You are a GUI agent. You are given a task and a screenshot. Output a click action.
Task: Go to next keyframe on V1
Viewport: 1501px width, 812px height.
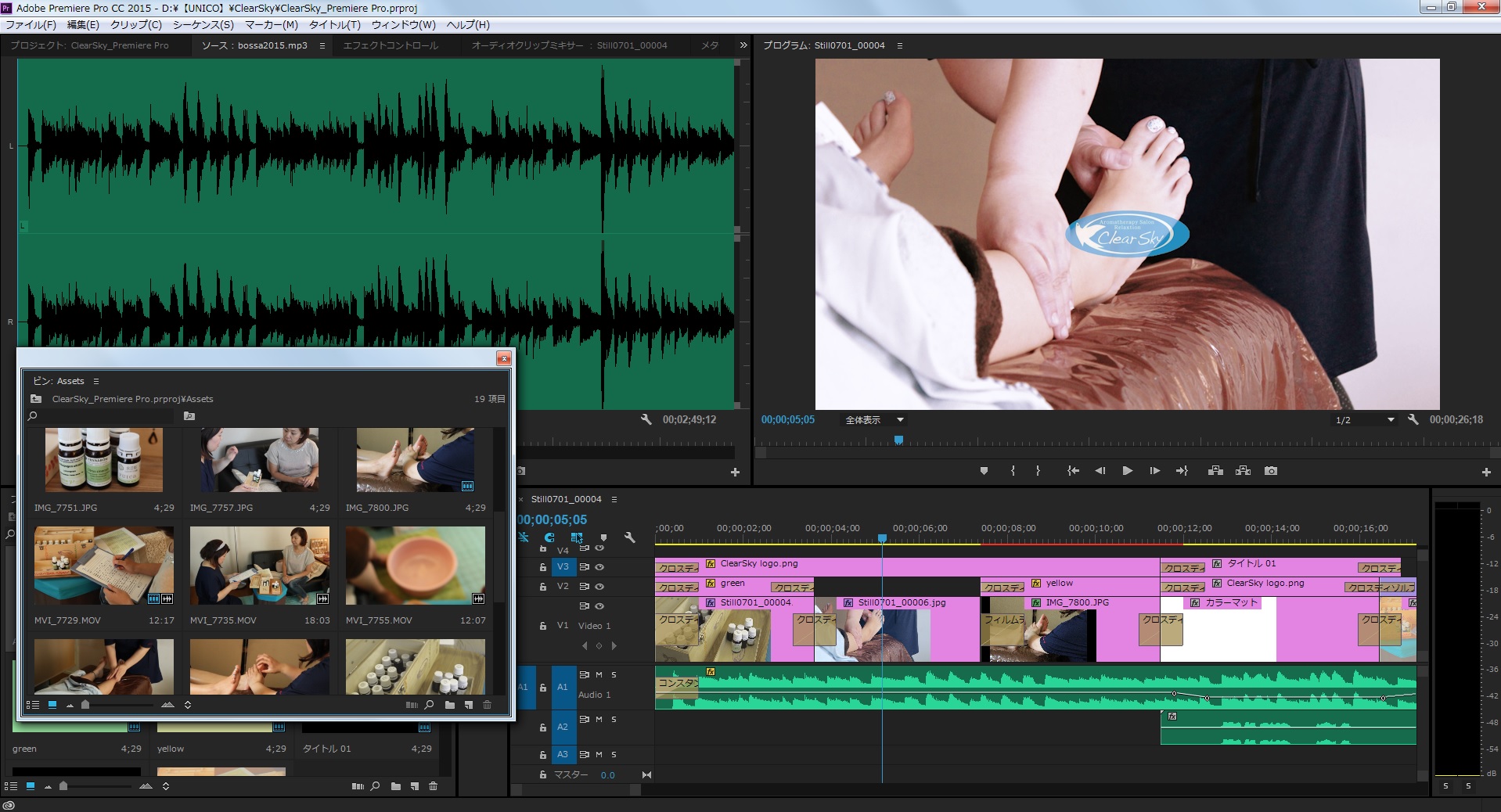(614, 646)
